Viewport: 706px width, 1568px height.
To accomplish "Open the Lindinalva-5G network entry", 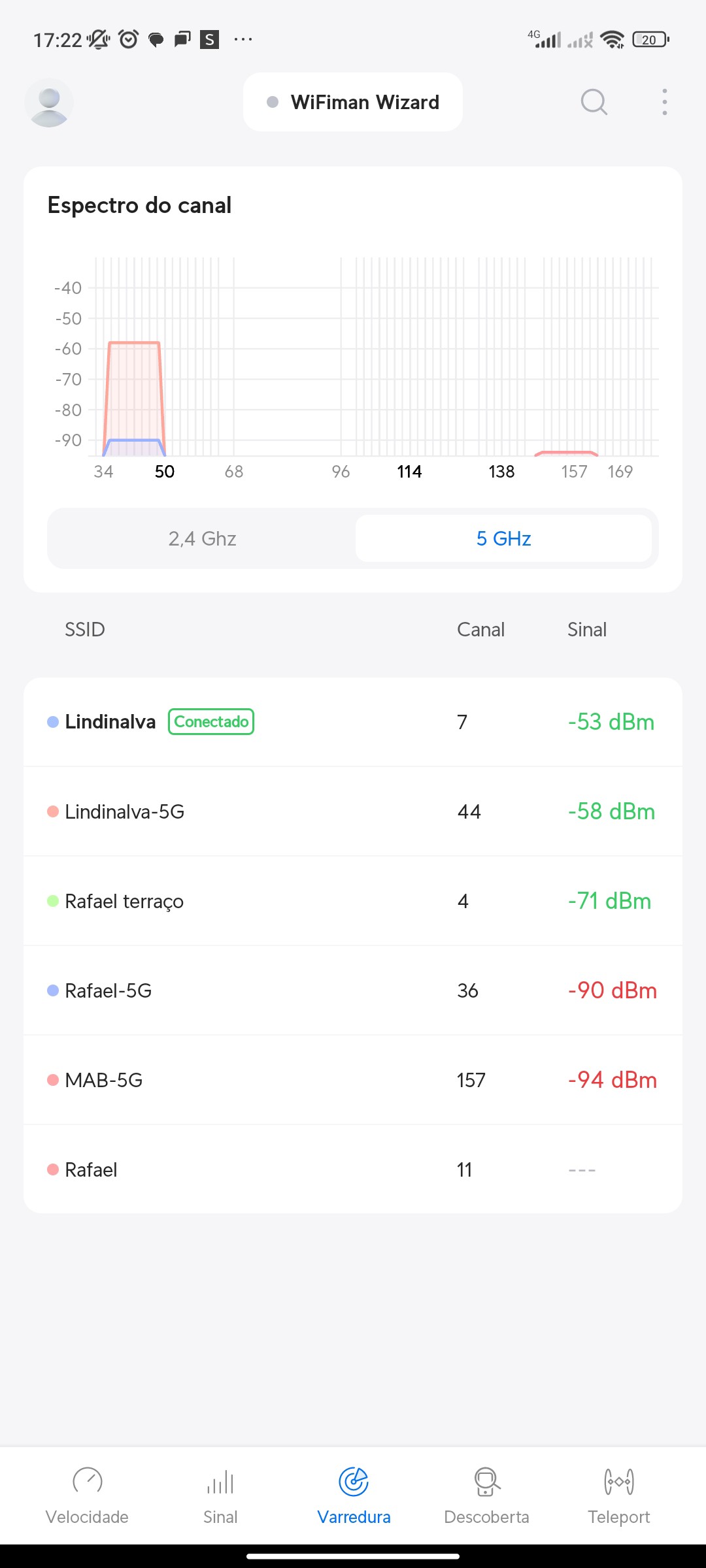I will 353,811.
